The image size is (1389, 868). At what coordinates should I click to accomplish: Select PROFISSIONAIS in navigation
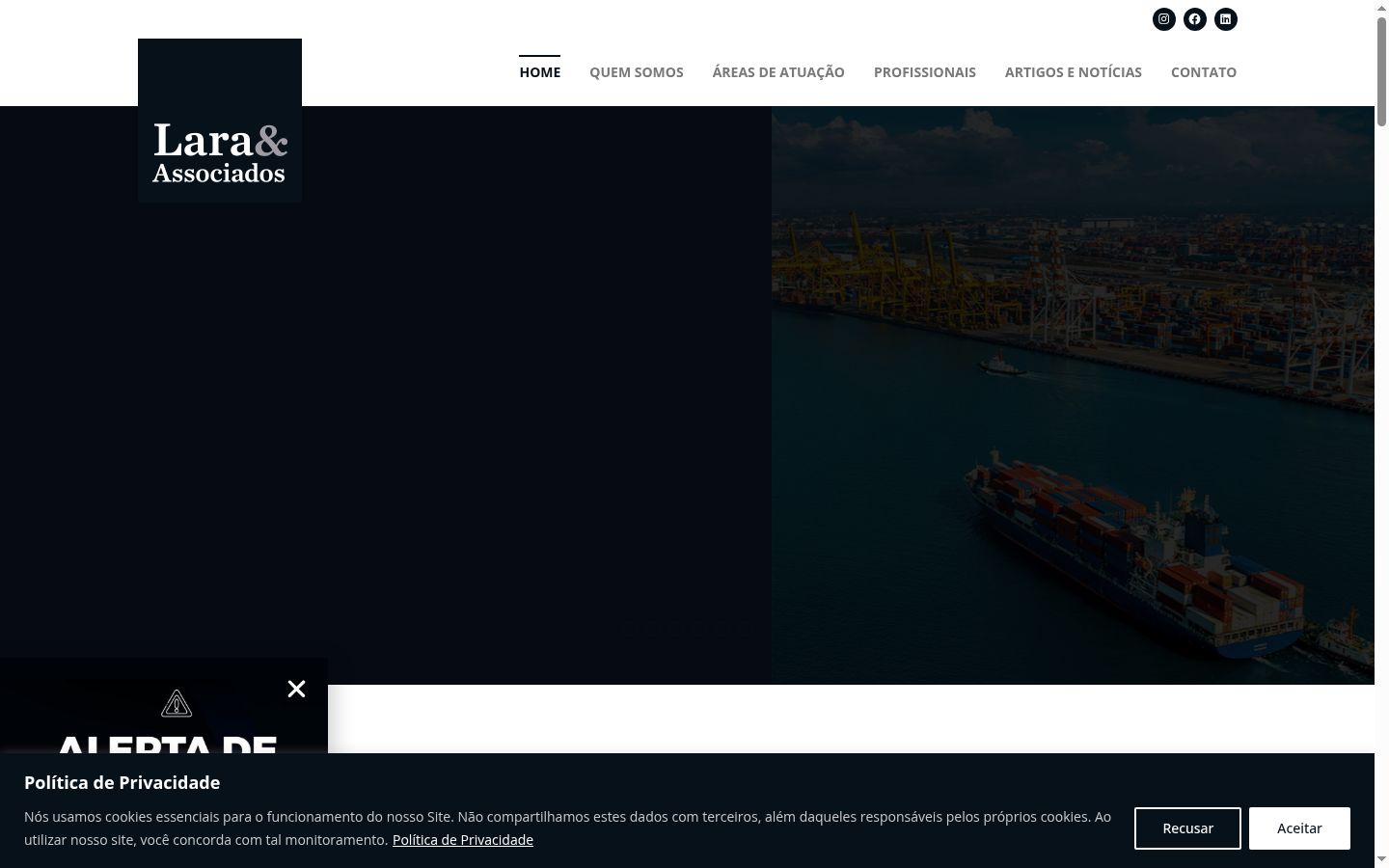925,72
